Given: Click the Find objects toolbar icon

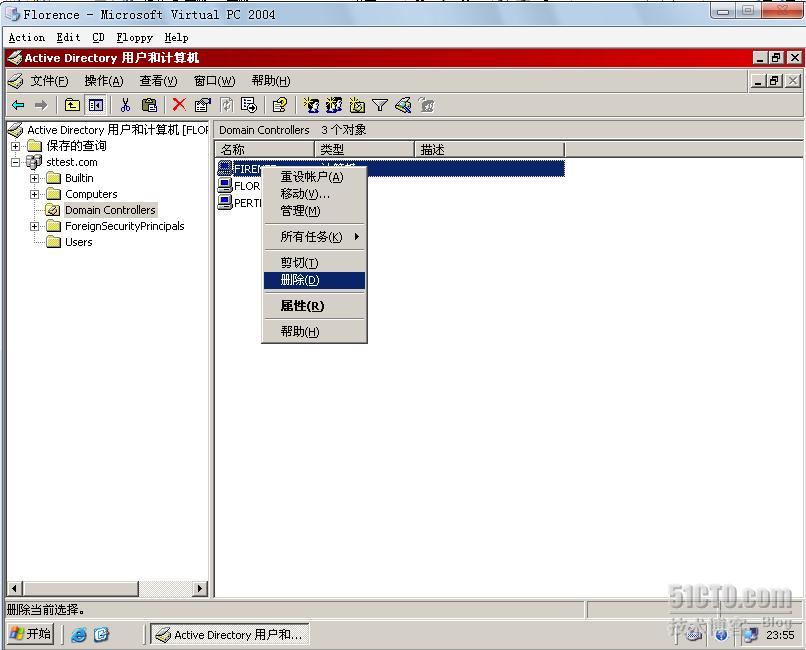Looking at the screenshot, I should click(x=404, y=105).
